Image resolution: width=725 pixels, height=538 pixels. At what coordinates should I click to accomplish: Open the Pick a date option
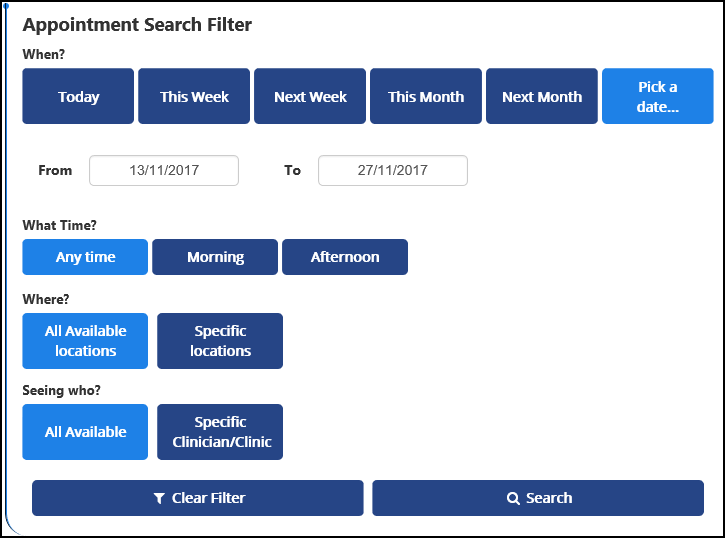coord(657,97)
